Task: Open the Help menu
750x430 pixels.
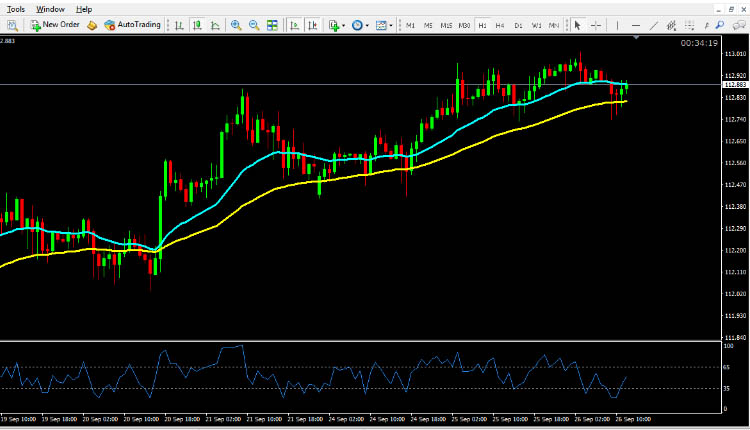Action: [84, 9]
